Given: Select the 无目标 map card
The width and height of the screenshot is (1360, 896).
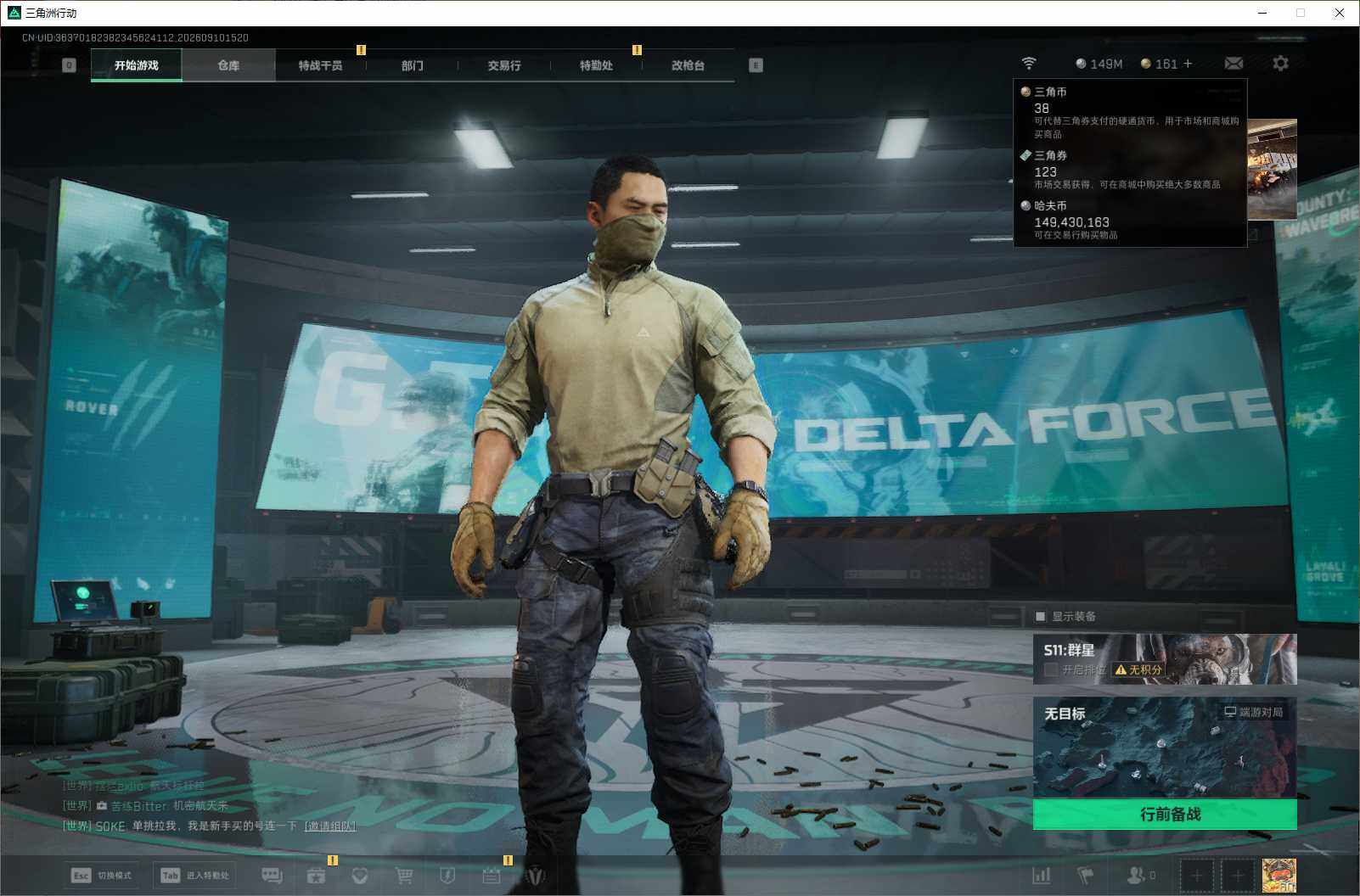Looking at the screenshot, I should [1165, 748].
